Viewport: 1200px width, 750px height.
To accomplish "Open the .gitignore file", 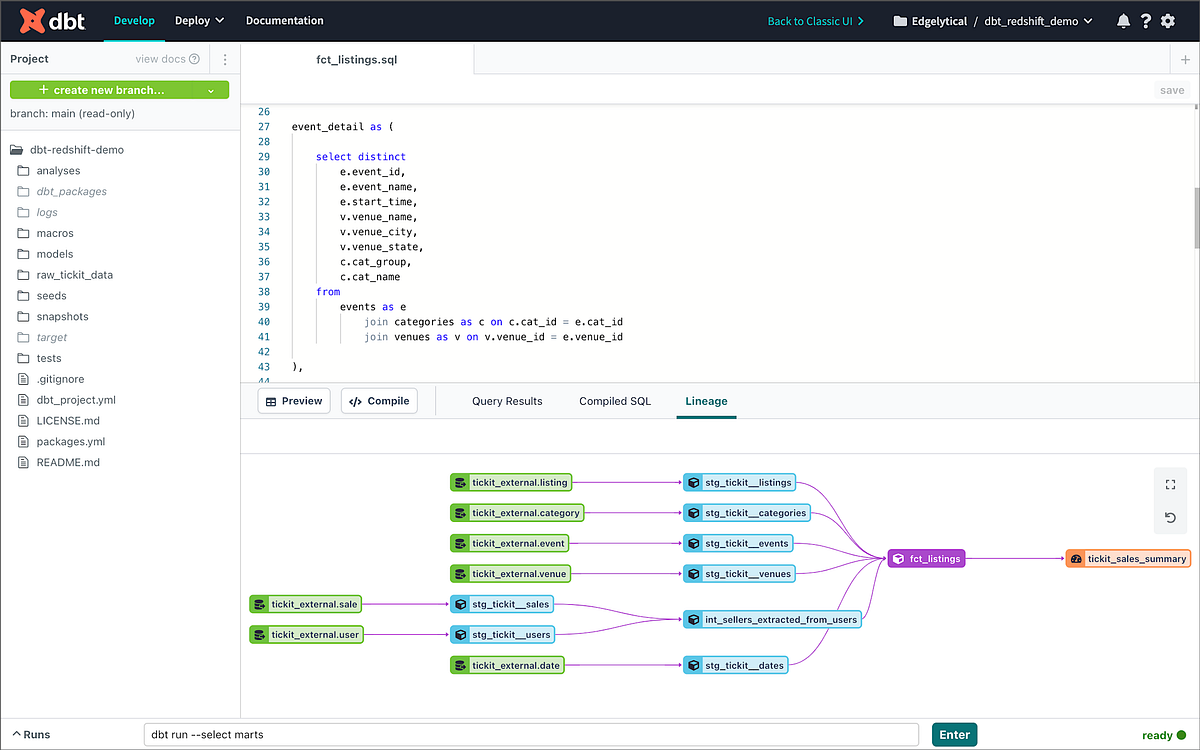I will 49,379.
